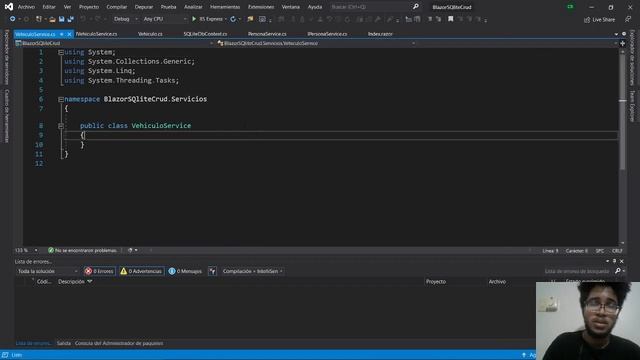Open the Compilación + IntelliSense dropdown
The image size is (640, 360).
click(x=252, y=271)
